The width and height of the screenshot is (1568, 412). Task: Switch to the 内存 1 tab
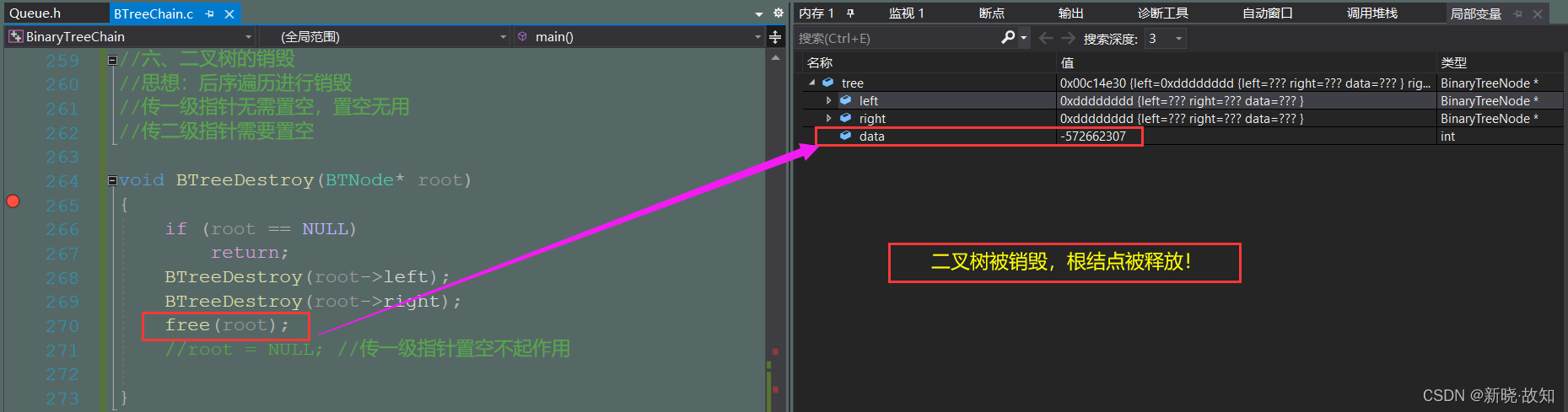[816, 13]
